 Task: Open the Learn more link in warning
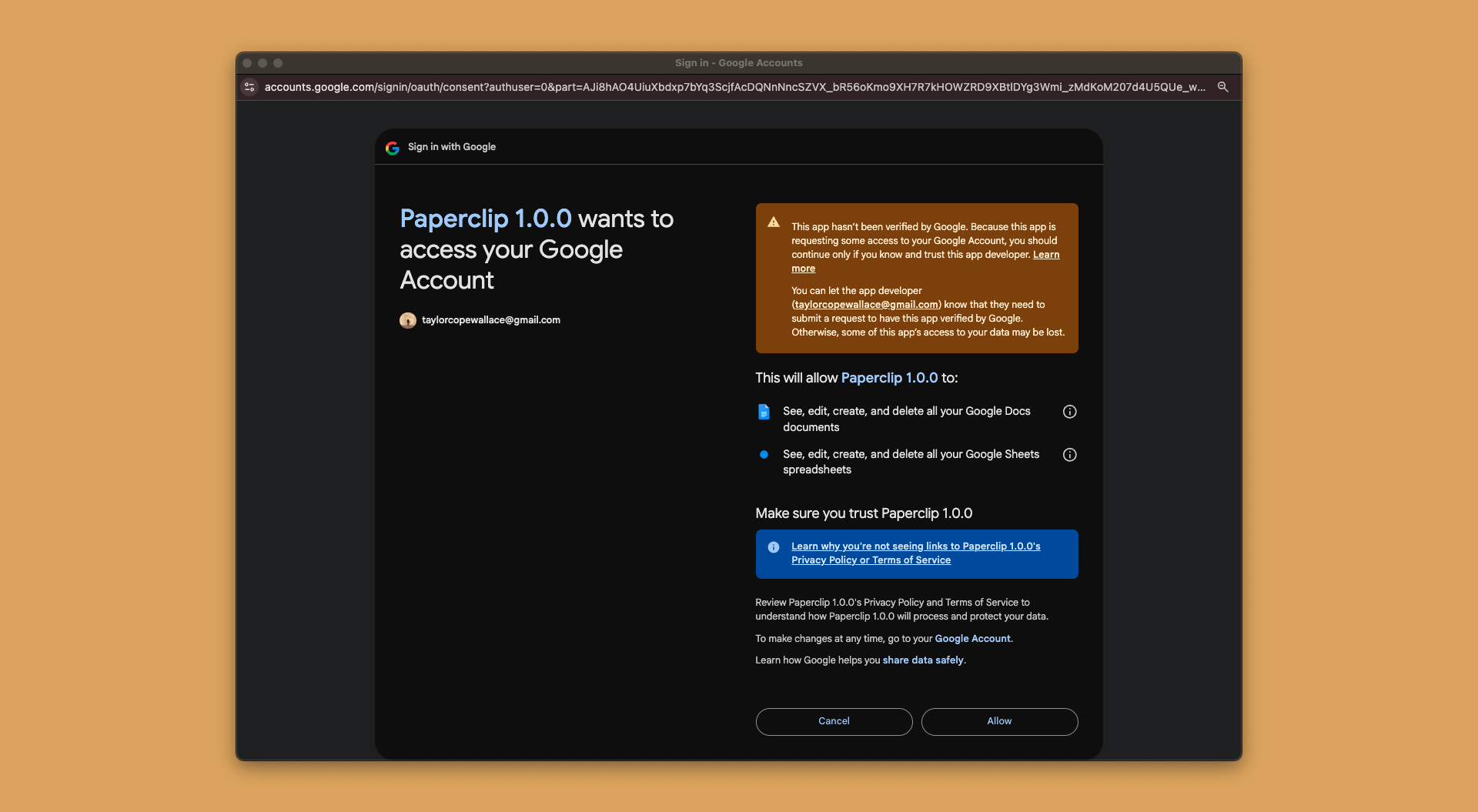(1045, 255)
